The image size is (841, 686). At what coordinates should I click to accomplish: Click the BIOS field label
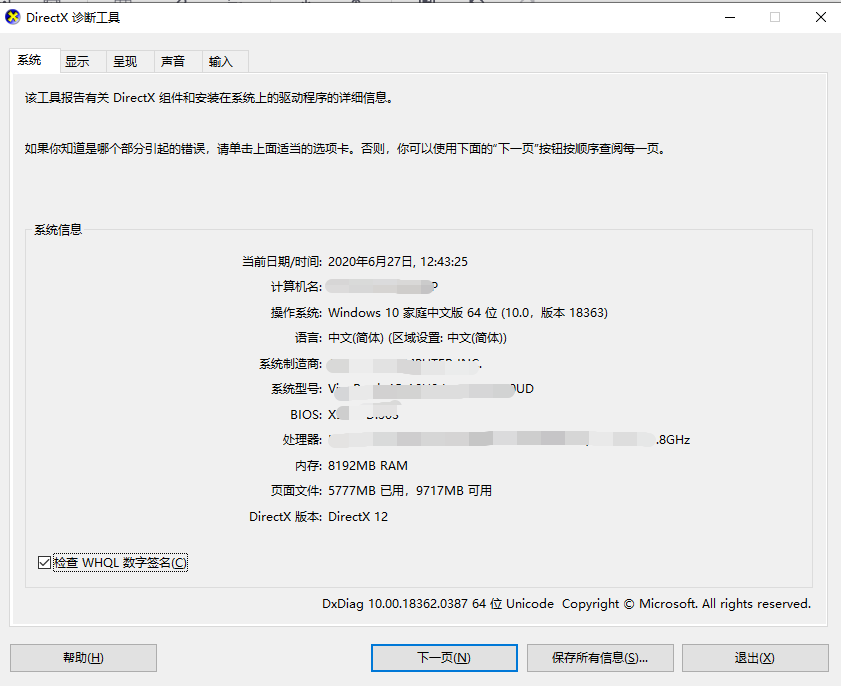click(306, 415)
